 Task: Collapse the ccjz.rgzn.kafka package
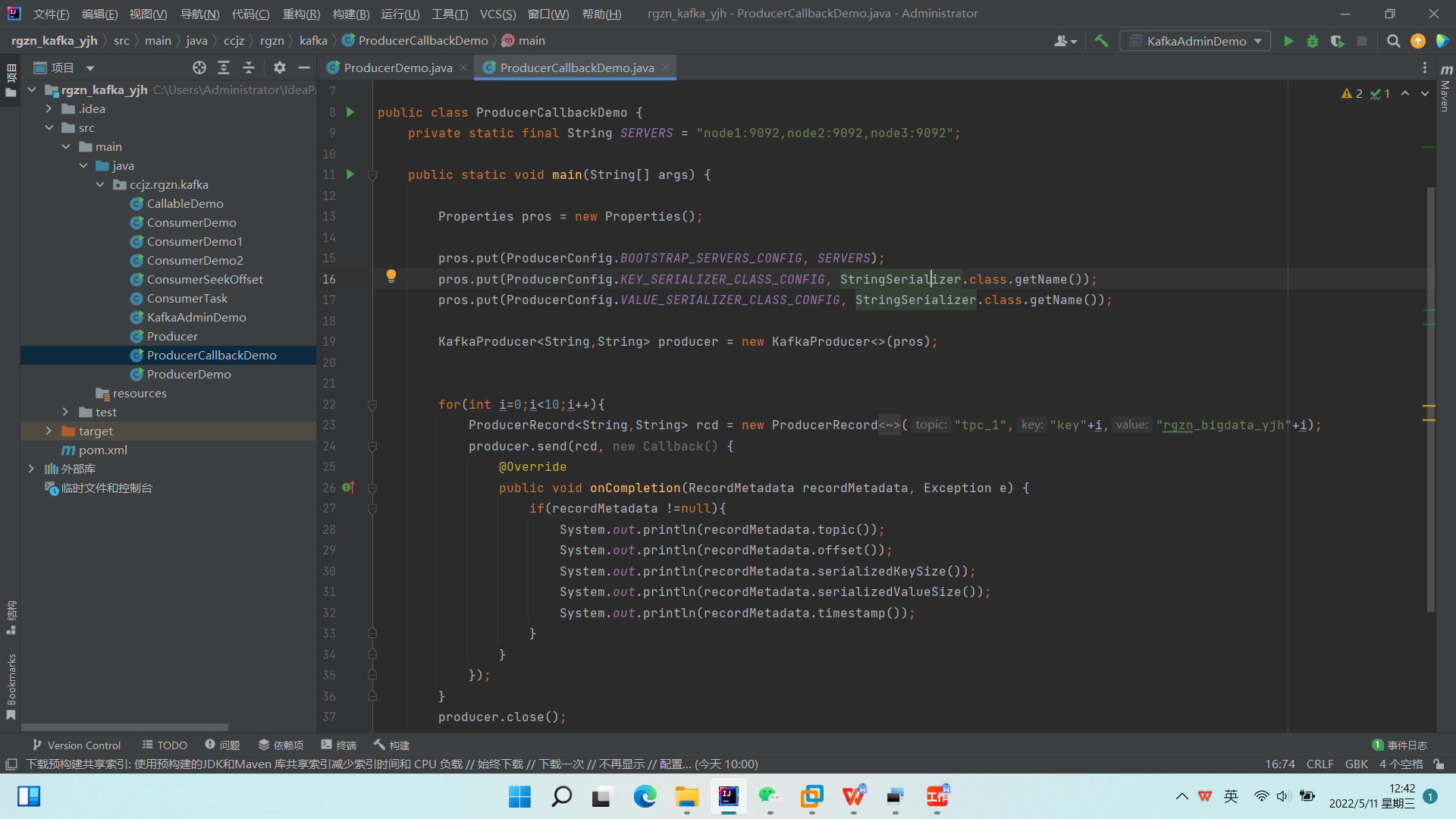[x=100, y=184]
